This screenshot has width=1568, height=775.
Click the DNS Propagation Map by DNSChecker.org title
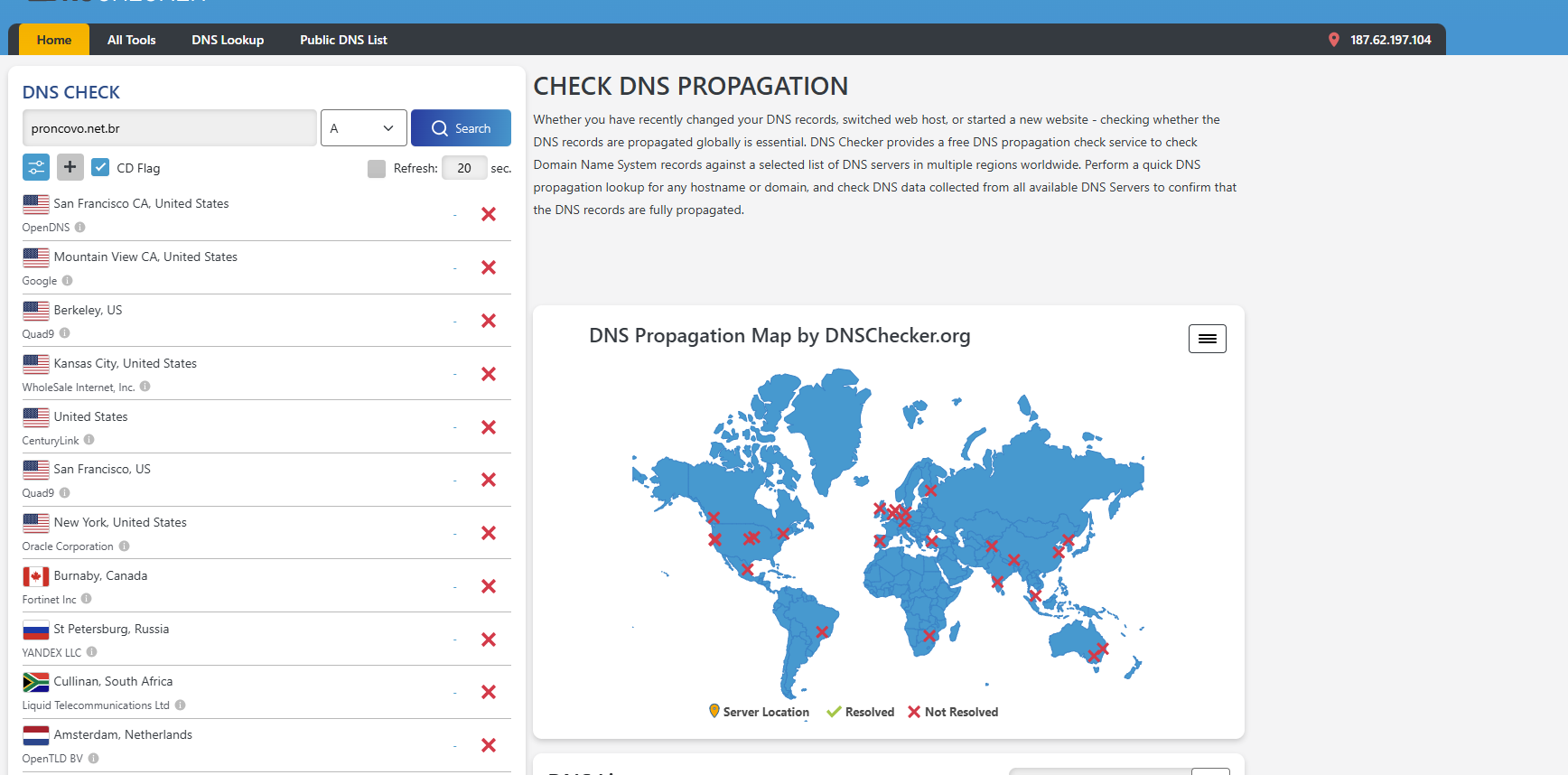[x=779, y=336]
